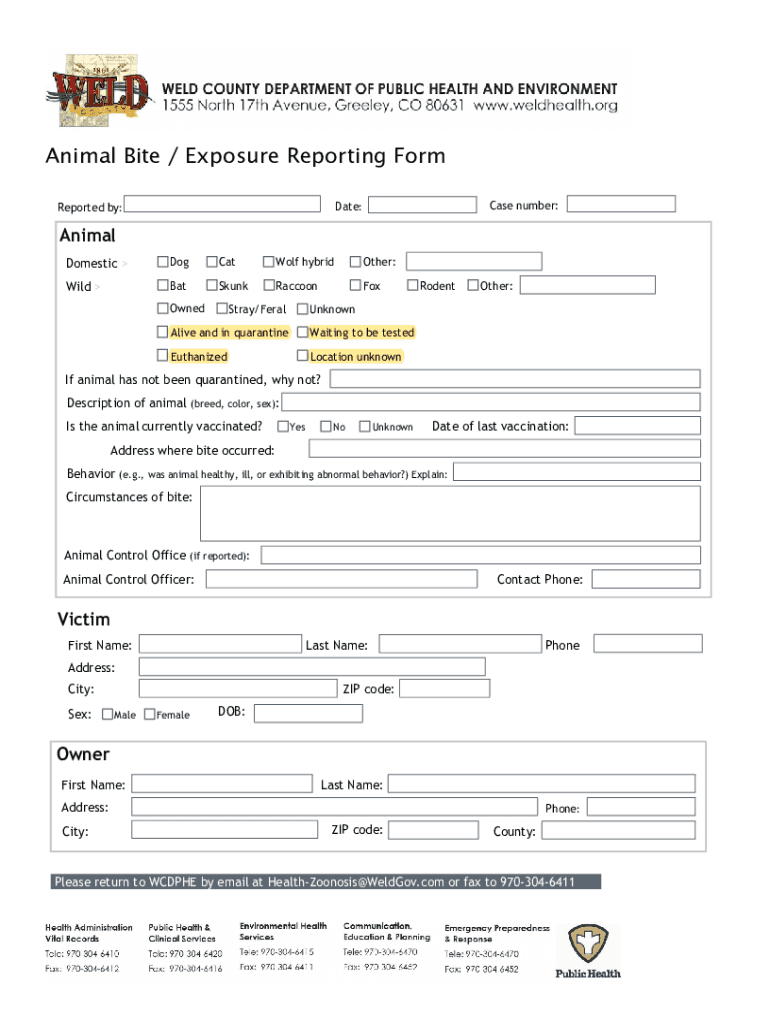770x1024 pixels.
Task: Click the Contact Phone field
Action: (646, 579)
